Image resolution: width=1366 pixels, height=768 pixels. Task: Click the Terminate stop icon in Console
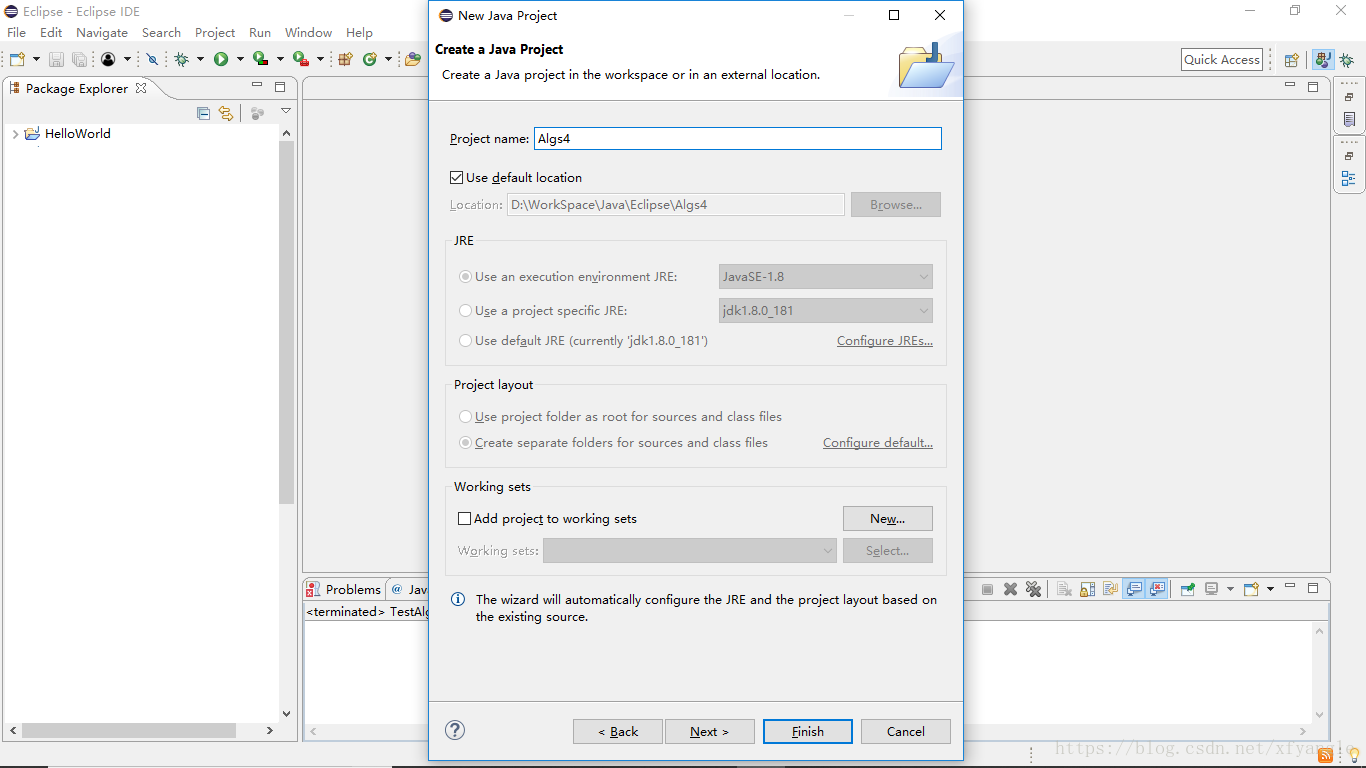point(987,589)
